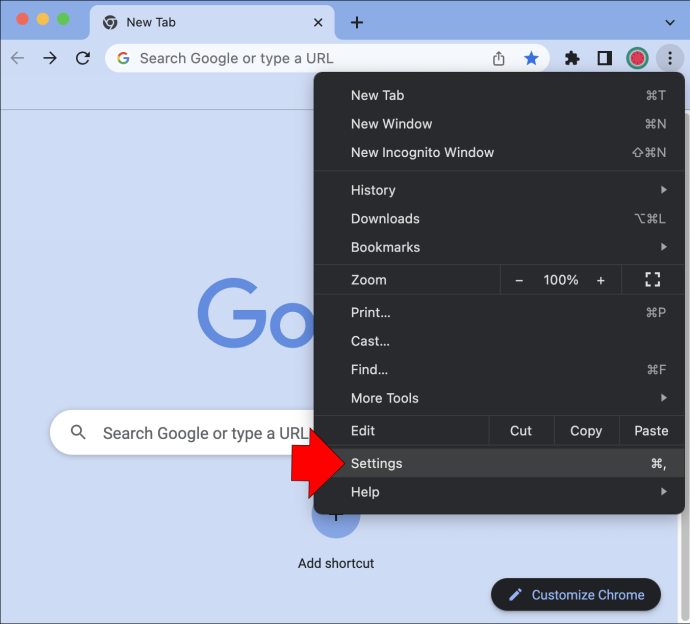The height and width of the screenshot is (624, 690).
Task: Increase zoom with plus button
Action: (x=601, y=280)
